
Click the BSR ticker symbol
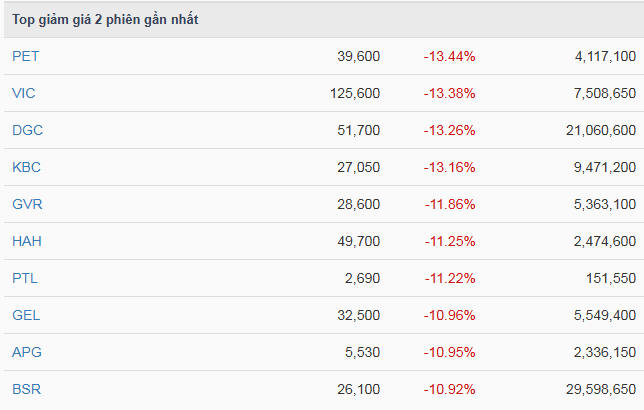pos(26,389)
